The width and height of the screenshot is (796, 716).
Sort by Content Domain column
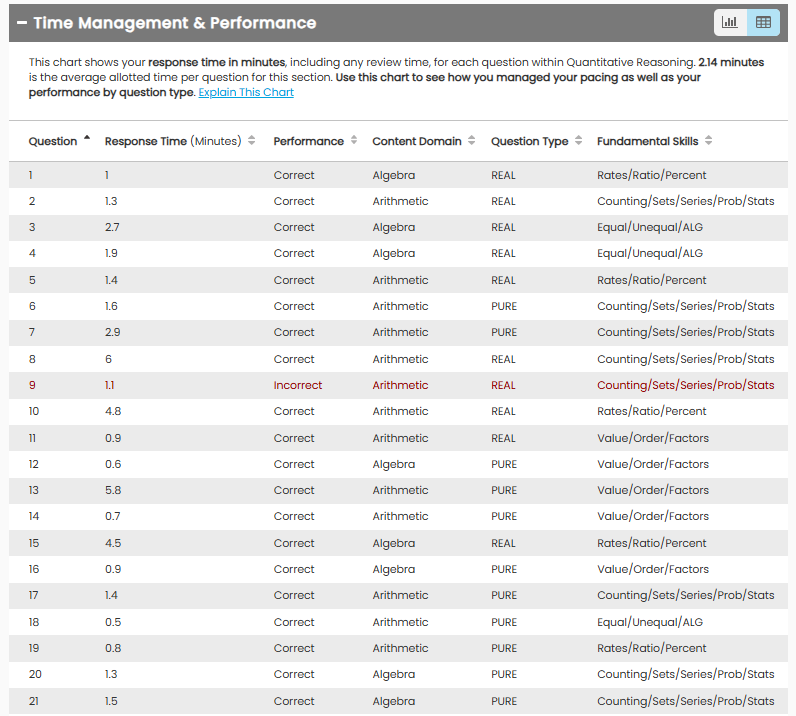click(416, 142)
